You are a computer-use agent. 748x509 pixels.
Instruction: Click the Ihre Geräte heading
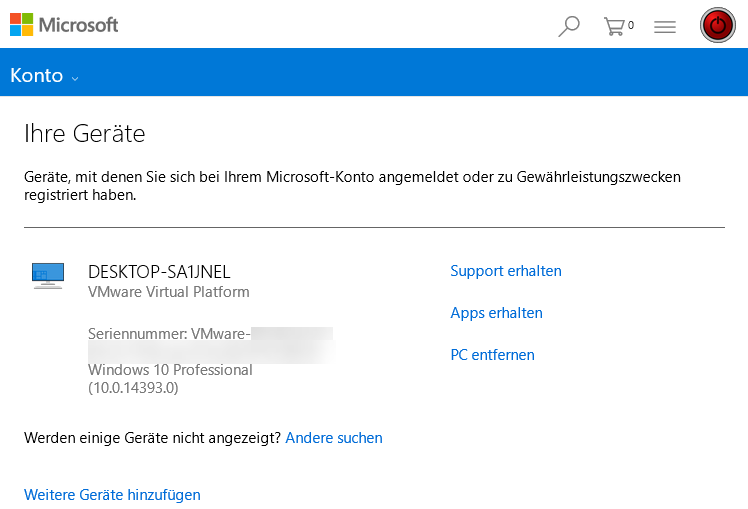pos(84,133)
